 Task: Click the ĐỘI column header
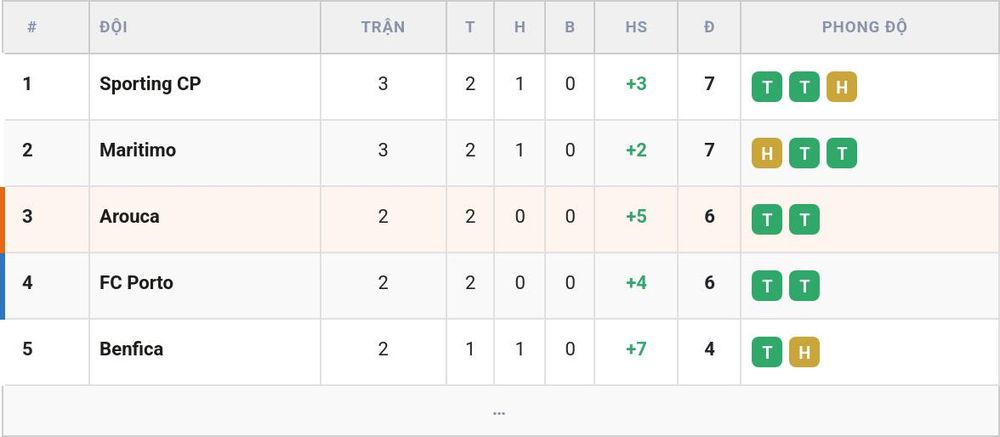(114, 27)
